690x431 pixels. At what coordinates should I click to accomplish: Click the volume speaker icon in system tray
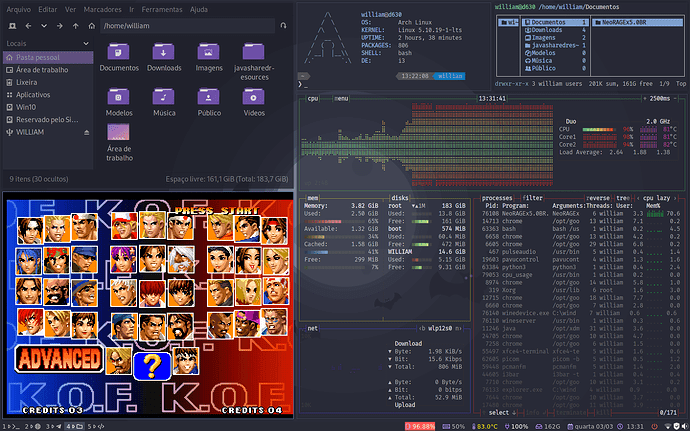coord(686,426)
